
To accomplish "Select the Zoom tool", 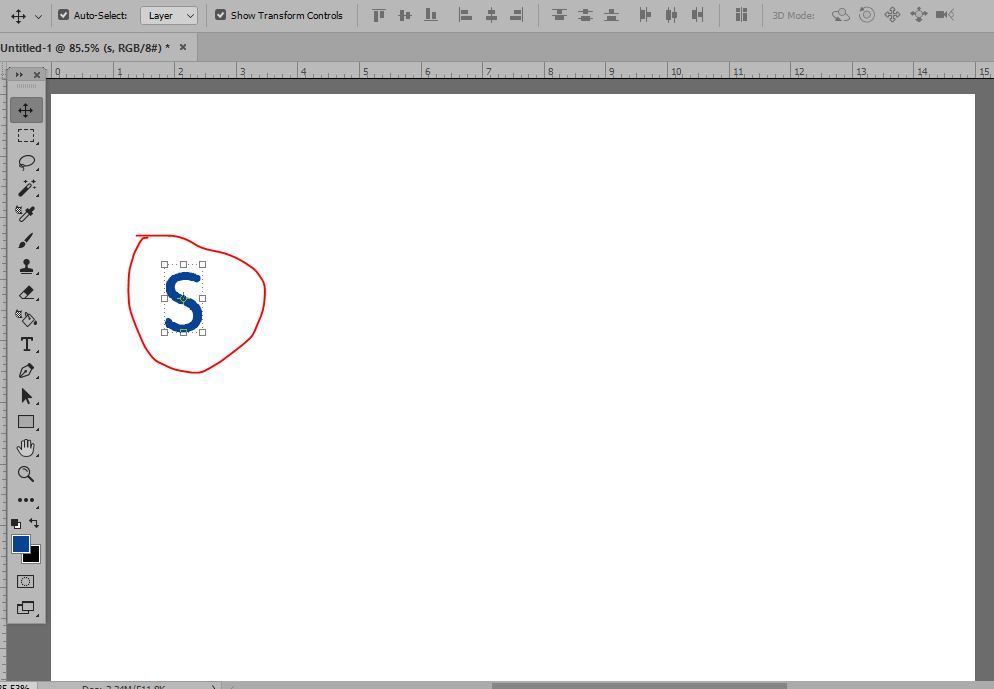I will pos(26,474).
